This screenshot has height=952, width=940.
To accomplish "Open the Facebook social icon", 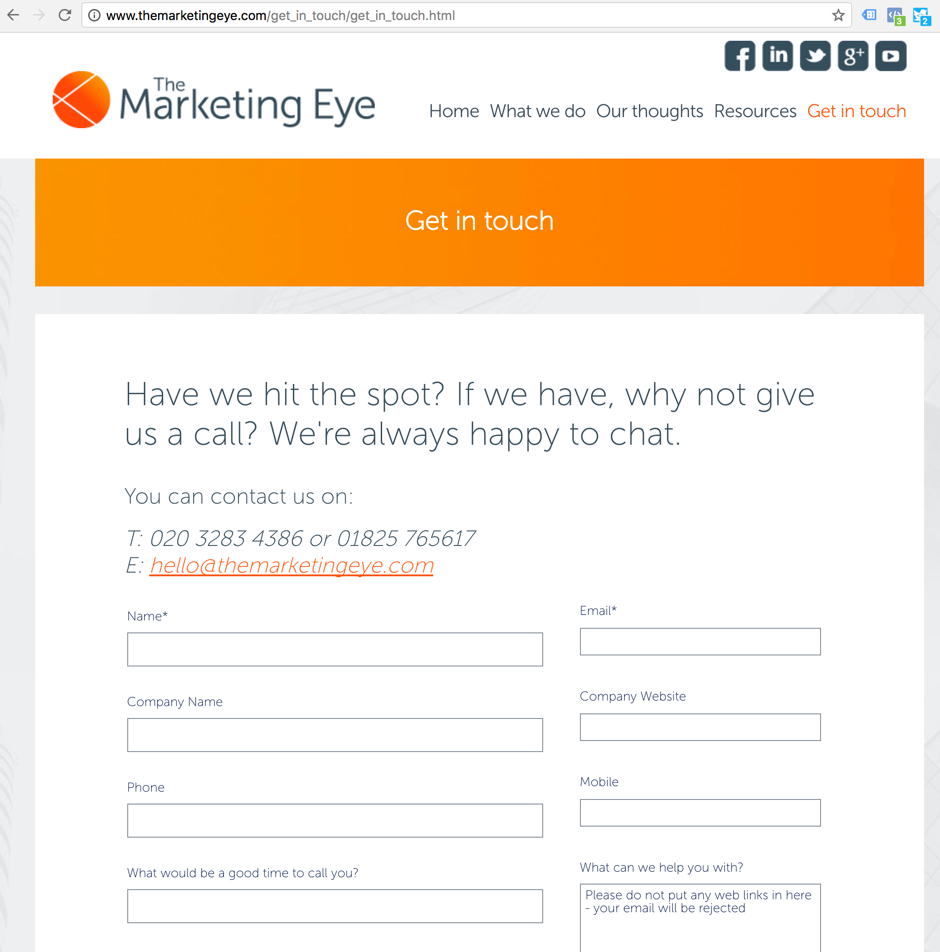I will tap(740, 56).
